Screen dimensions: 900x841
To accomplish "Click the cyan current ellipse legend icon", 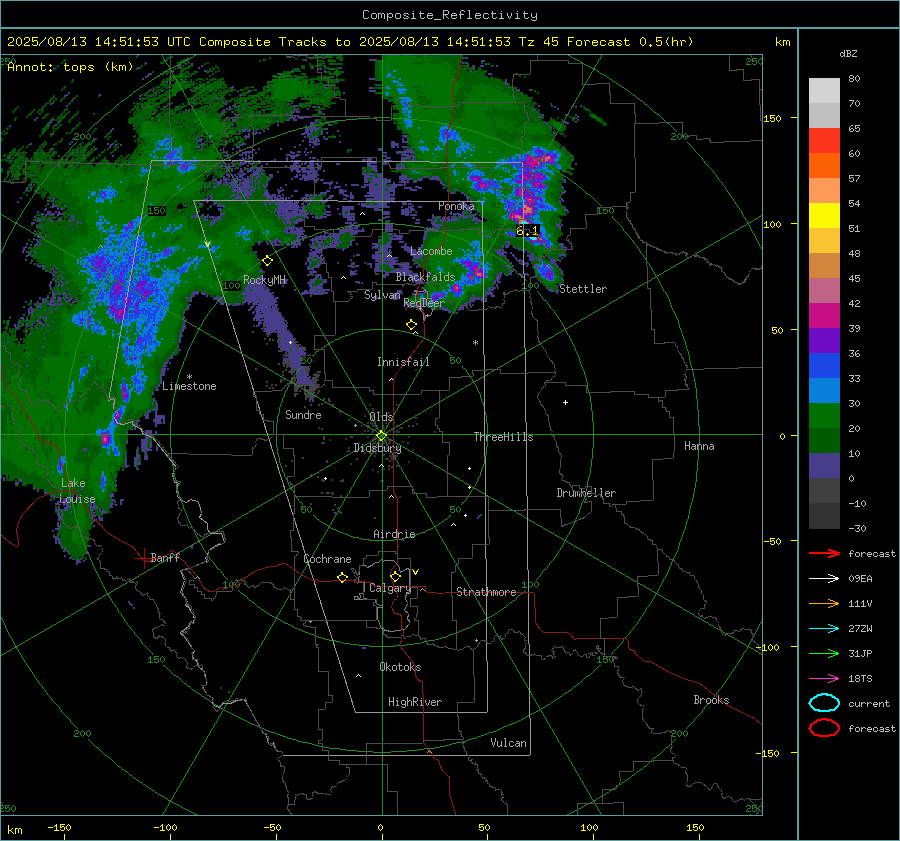I will pyautogui.click(x=824, y=703).
